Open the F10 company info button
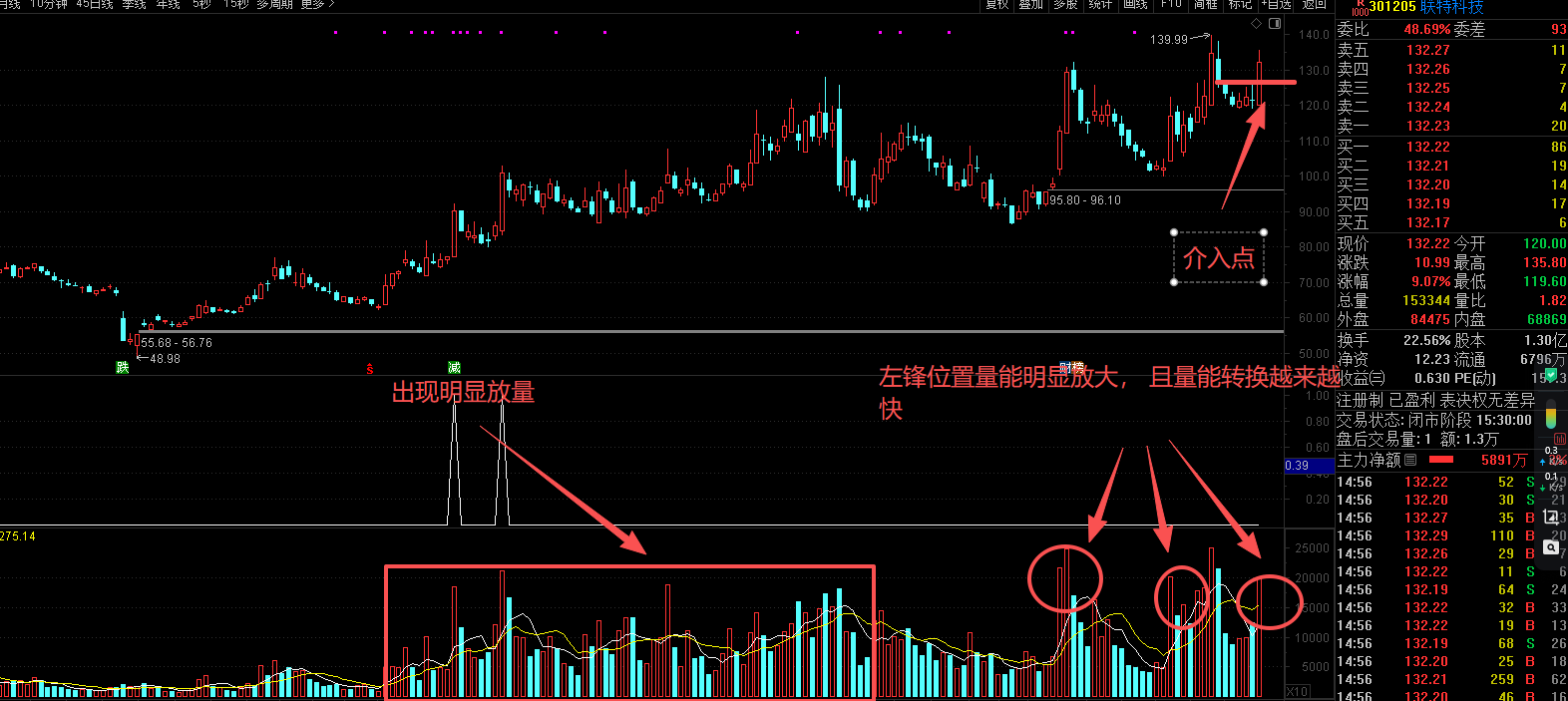Screen dimensions: 1568x701 [x=1171, y=5]
